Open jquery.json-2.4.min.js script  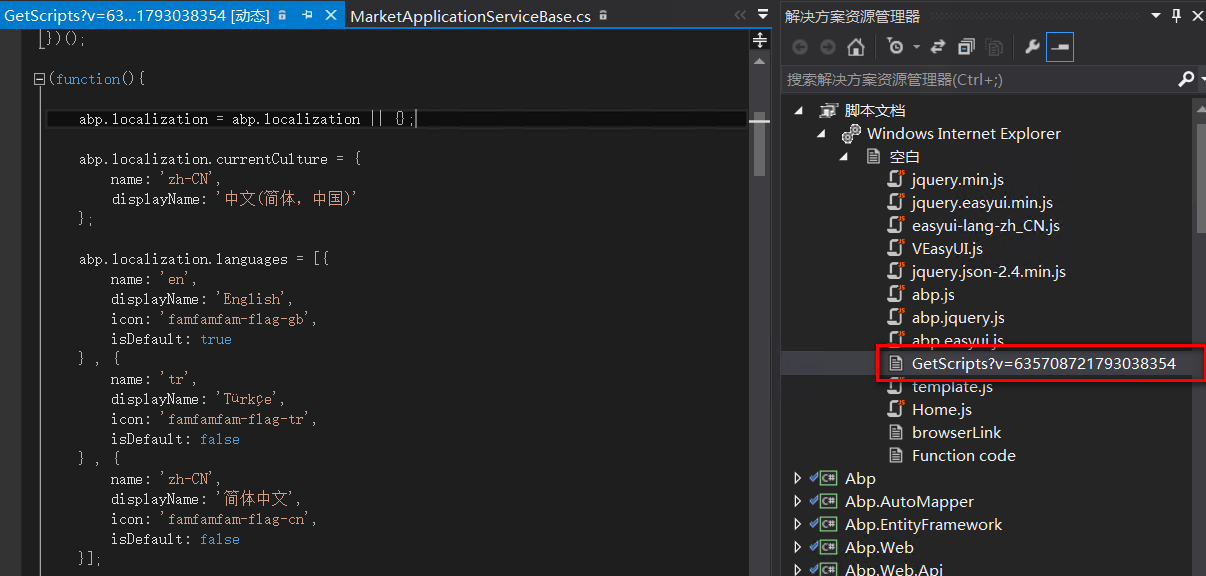[x=989, y=271]
